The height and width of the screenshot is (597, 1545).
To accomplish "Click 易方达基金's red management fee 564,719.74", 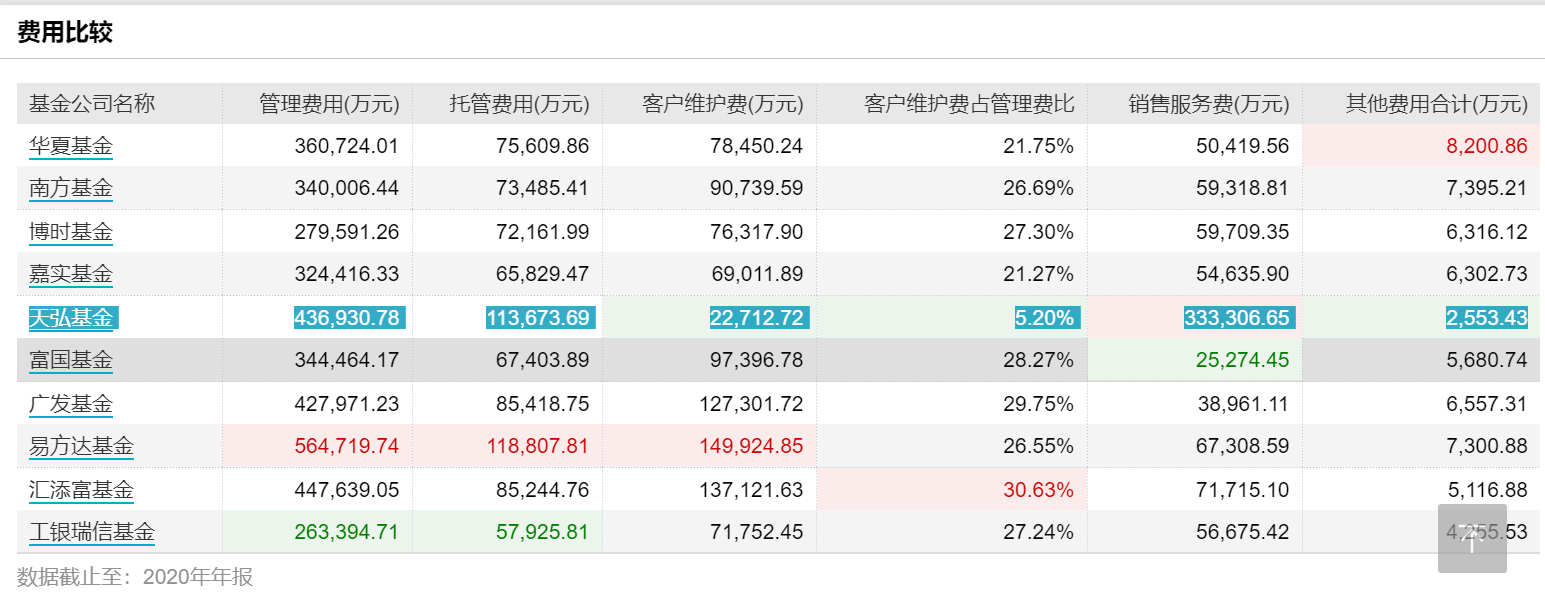I will [x=346, y=446].
